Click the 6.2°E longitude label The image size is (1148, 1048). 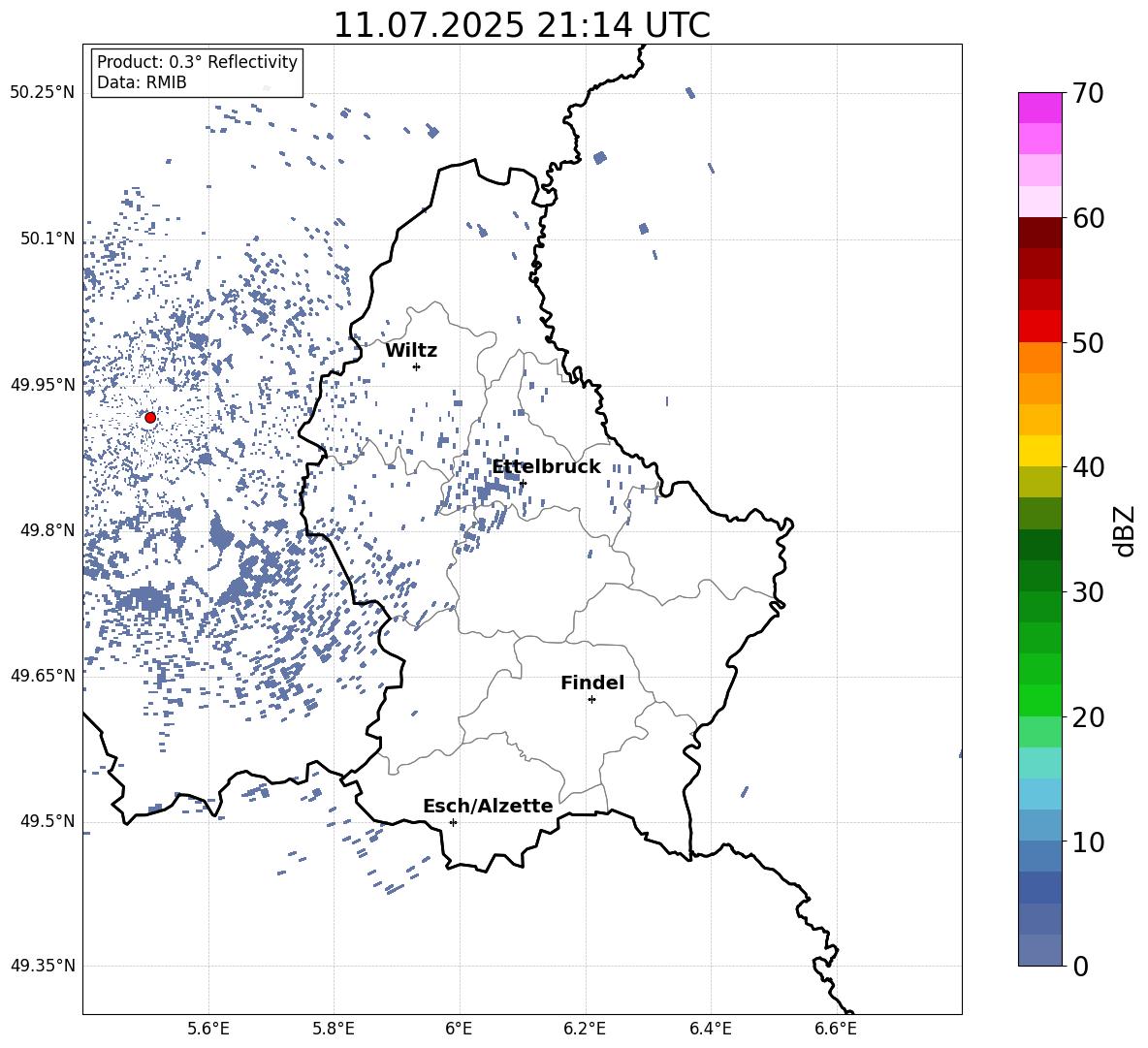click(x=586, y=1029)
